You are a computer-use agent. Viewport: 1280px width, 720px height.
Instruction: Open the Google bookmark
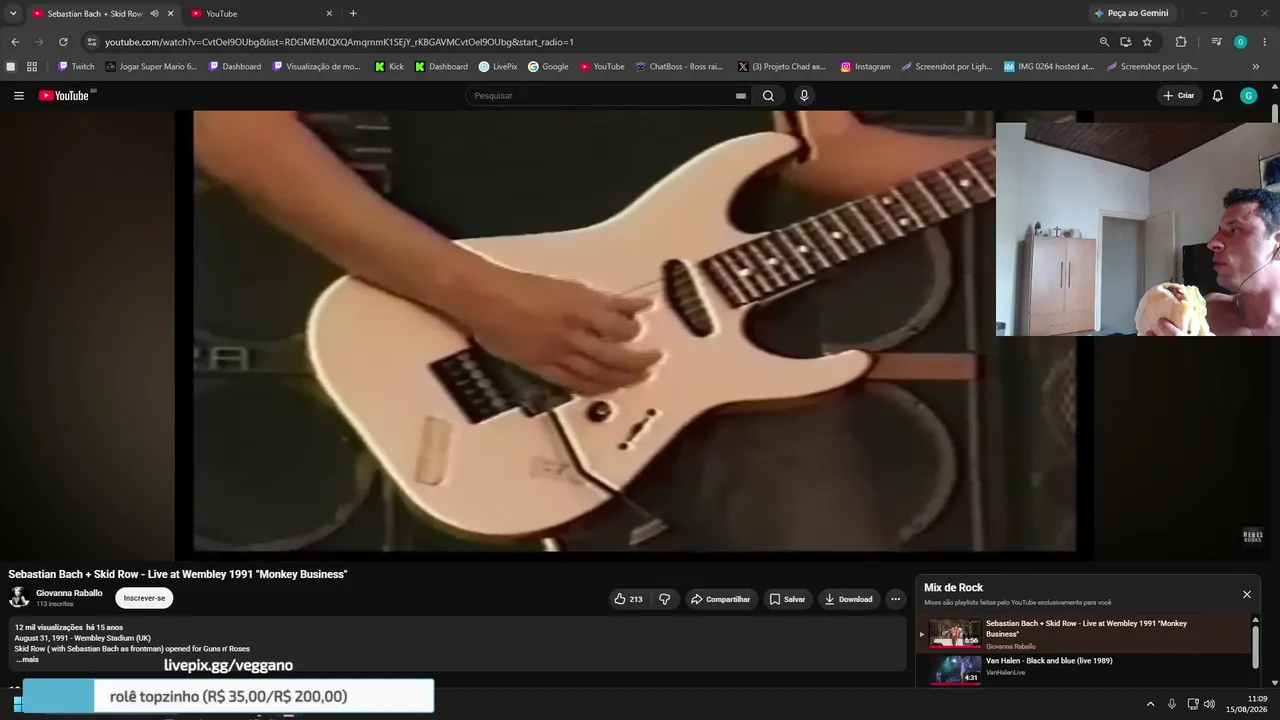pyautogui.click(x=548, y=67)
